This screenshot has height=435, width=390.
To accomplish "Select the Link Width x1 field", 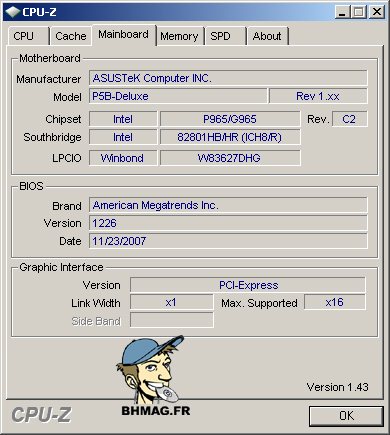I will (172, 303).
